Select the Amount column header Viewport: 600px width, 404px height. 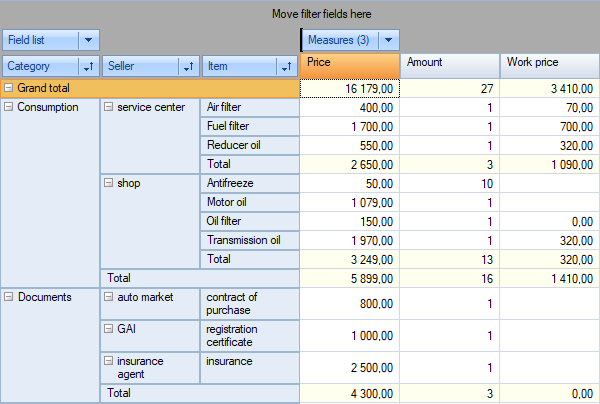coord(450,64)
